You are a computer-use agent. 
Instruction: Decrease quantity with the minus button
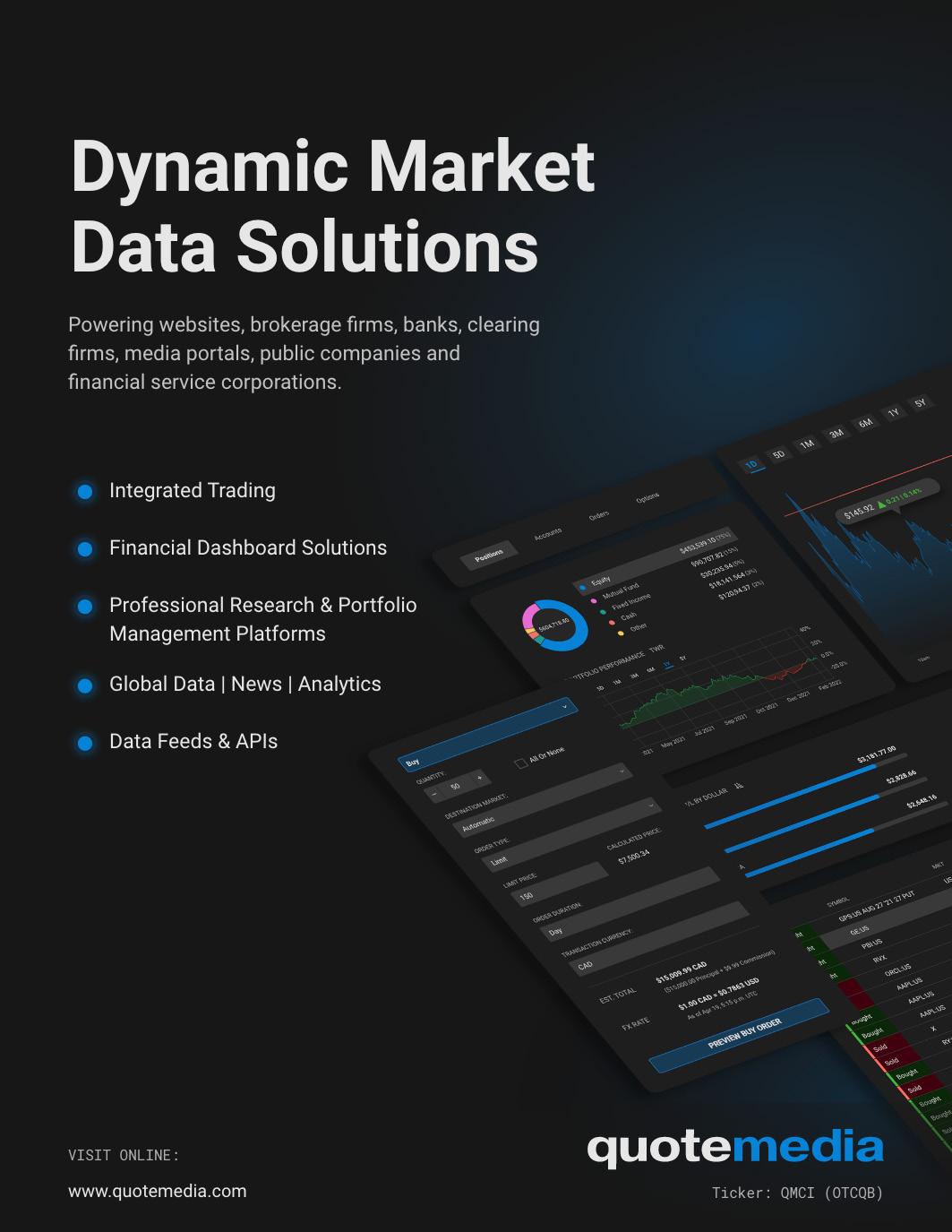(435, 794)
